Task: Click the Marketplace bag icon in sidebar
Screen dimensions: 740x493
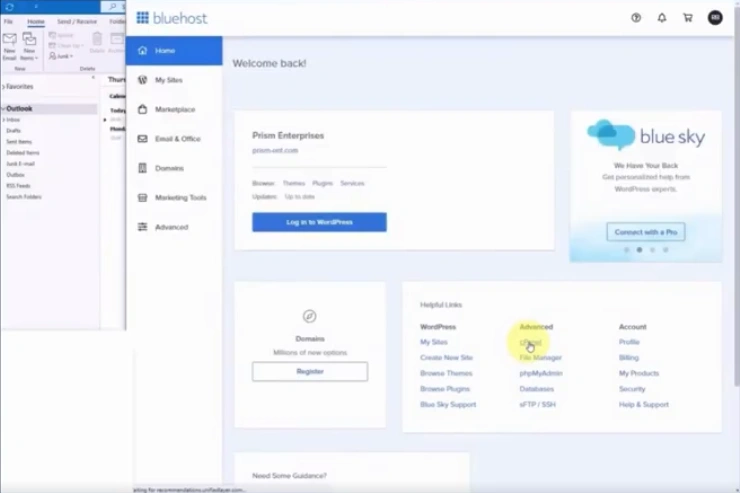Action: (143, 109)
